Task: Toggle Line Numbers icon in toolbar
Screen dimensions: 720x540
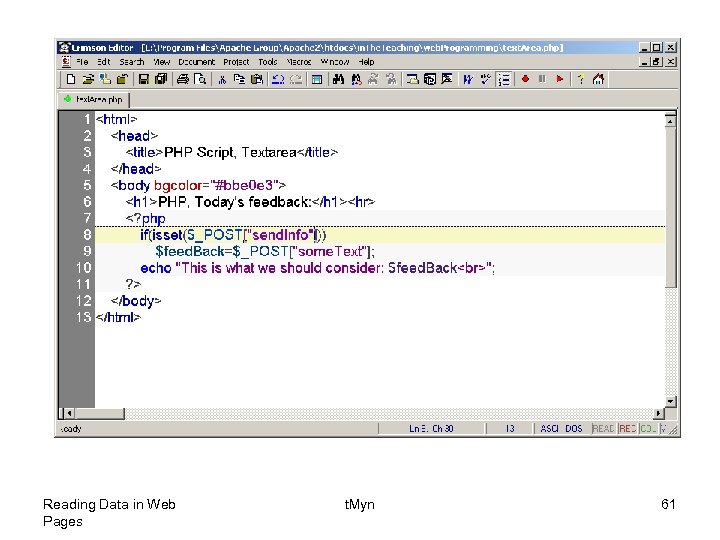Action: [504, 79]
